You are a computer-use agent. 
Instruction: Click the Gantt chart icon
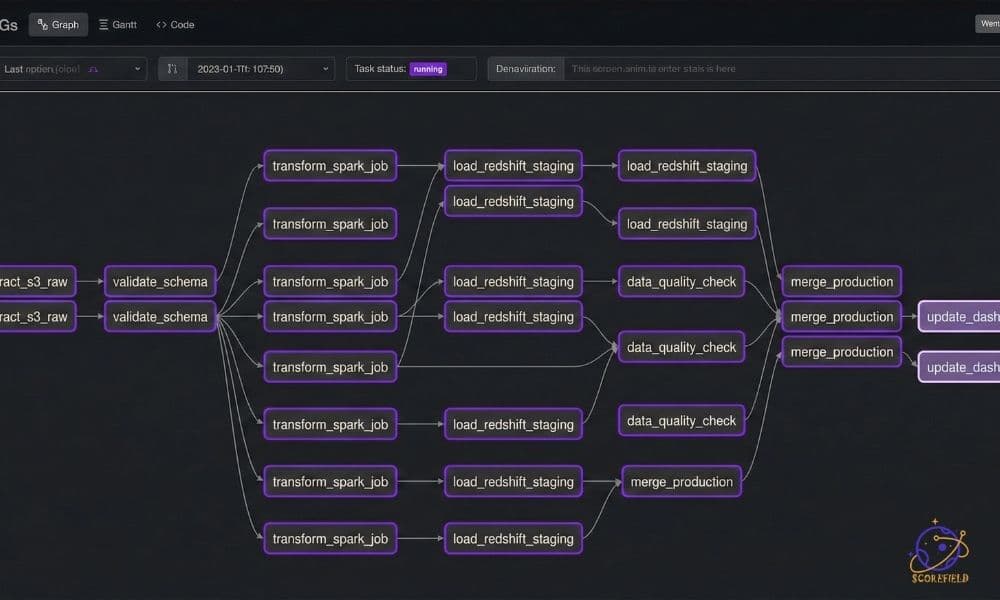click(104, 24)
